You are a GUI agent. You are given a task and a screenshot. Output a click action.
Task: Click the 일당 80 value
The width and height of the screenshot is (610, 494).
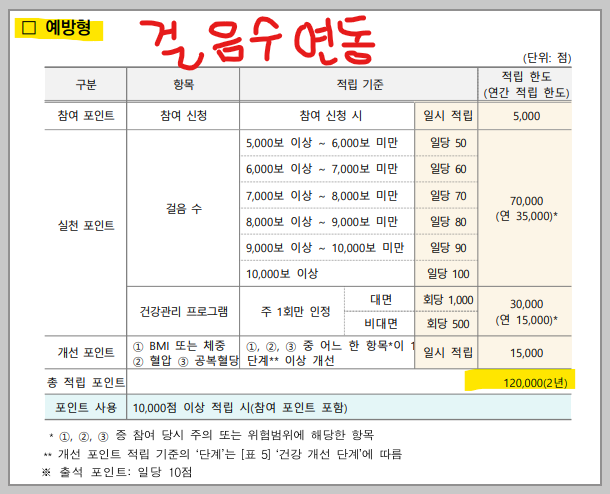(448, 222)
